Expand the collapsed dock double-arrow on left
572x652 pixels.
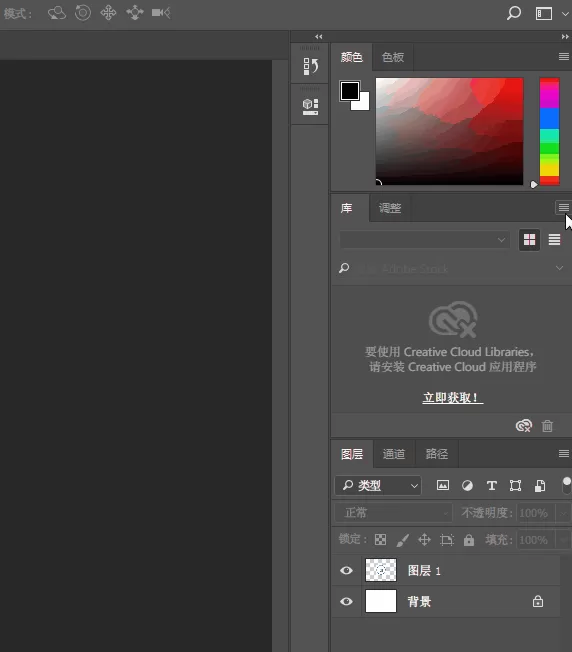pos(318,37)
